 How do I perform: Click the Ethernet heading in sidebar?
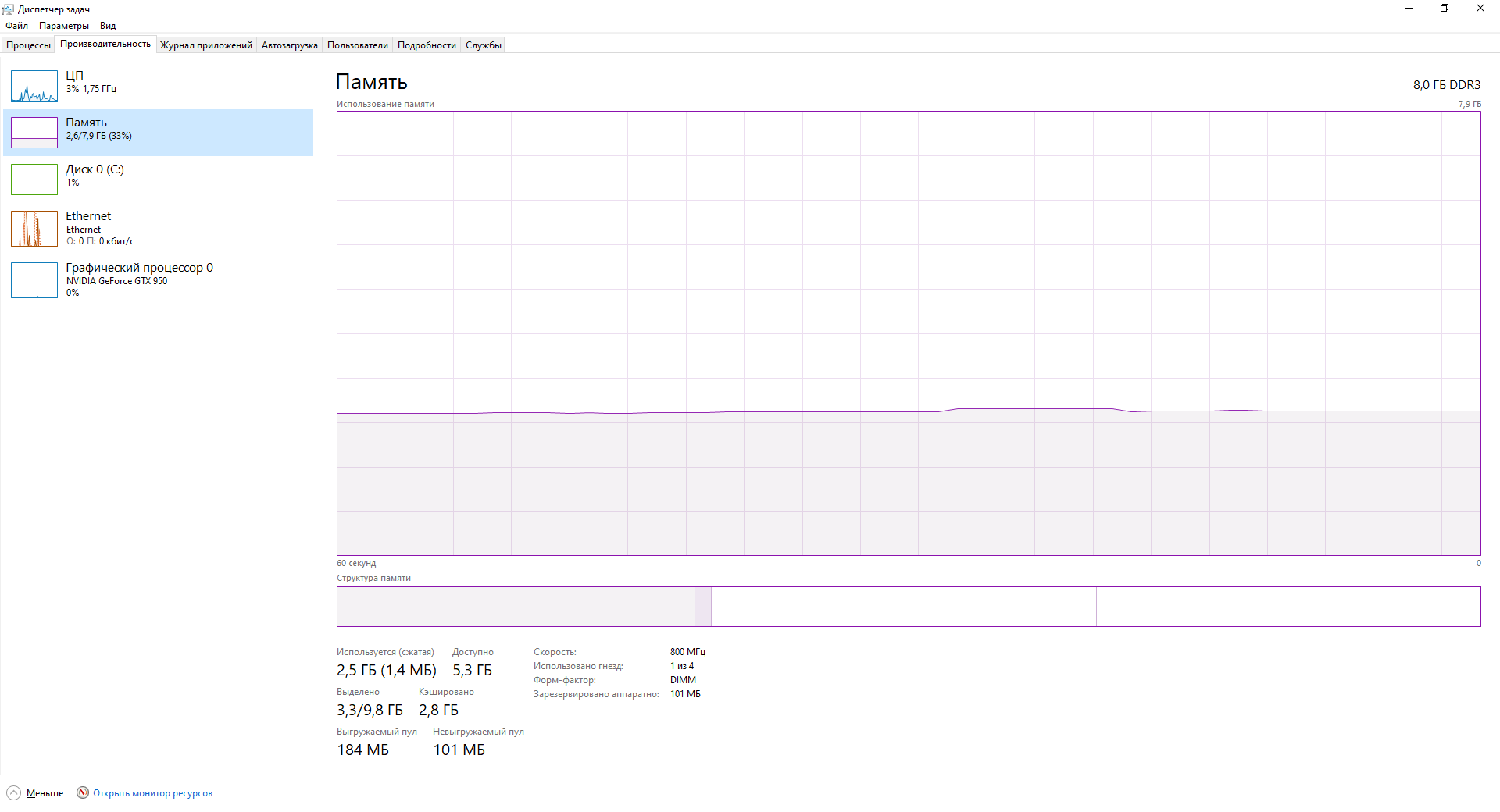point(88,216)
